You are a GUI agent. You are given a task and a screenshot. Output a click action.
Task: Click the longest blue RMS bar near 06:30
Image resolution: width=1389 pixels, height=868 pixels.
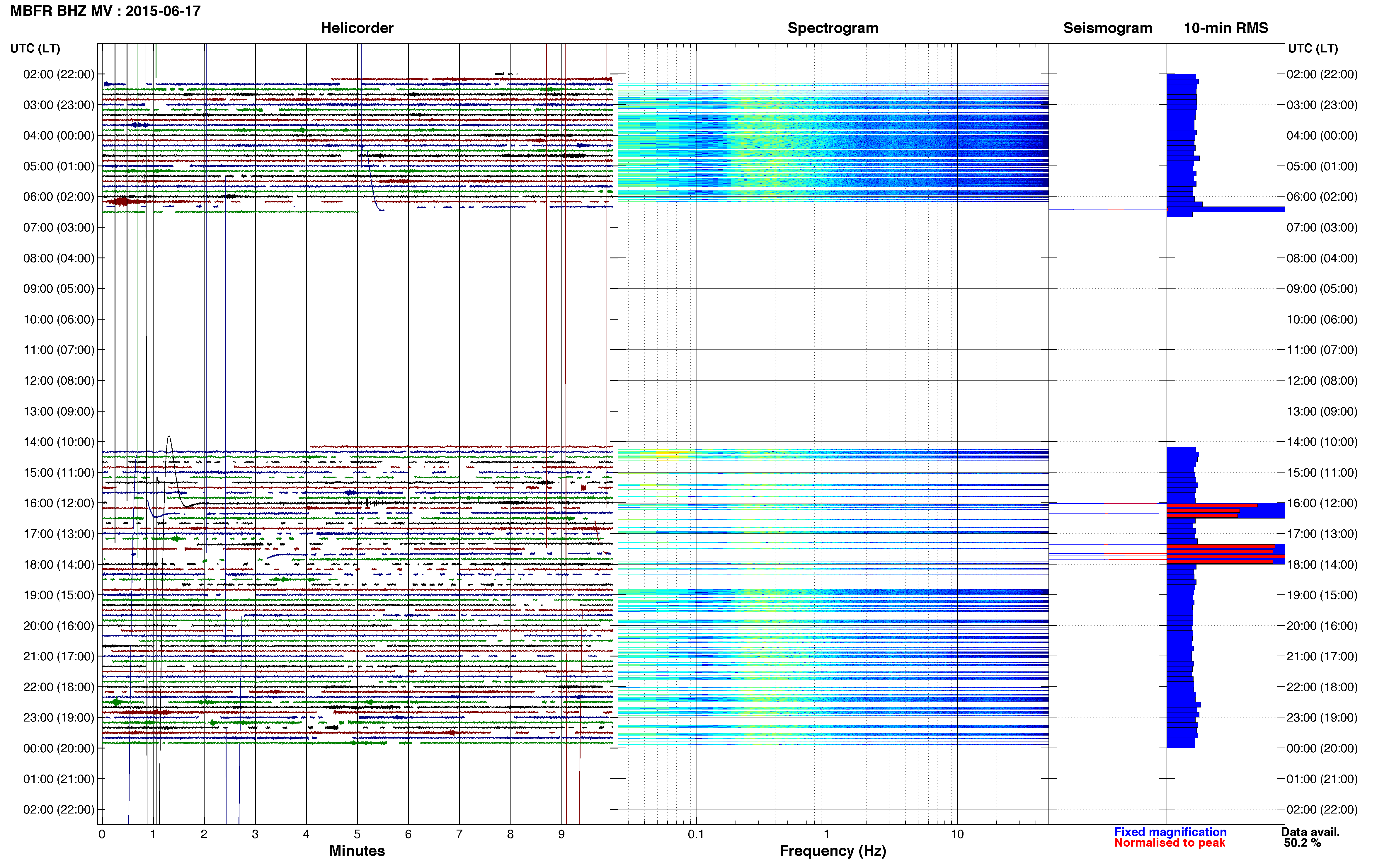1225,209
